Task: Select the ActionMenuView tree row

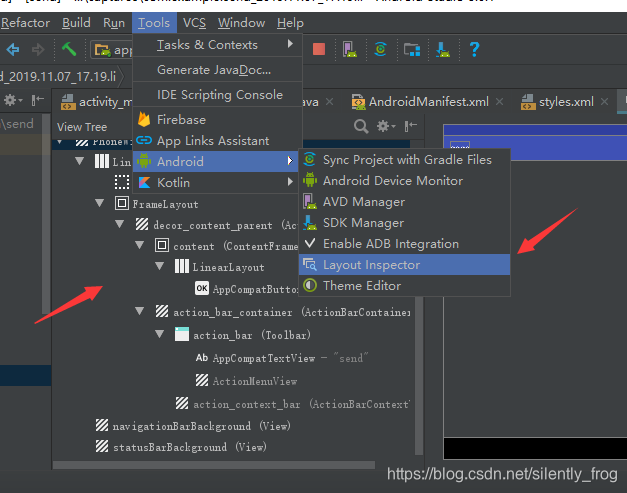Action: click(x=246, y=381)
